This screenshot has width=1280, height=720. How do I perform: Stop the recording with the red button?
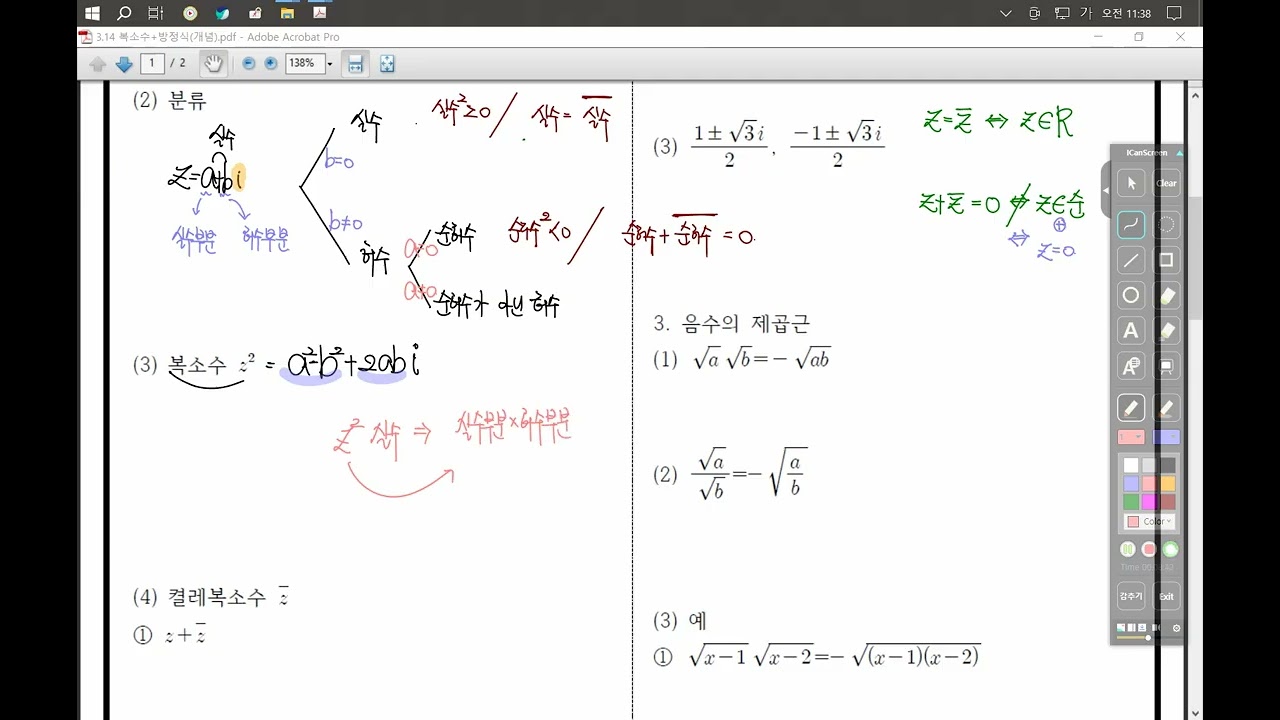click(x=1149, y=549)
